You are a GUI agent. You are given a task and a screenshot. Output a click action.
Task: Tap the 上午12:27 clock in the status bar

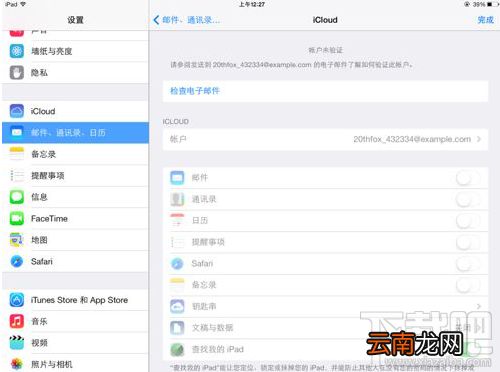(252, 4)
